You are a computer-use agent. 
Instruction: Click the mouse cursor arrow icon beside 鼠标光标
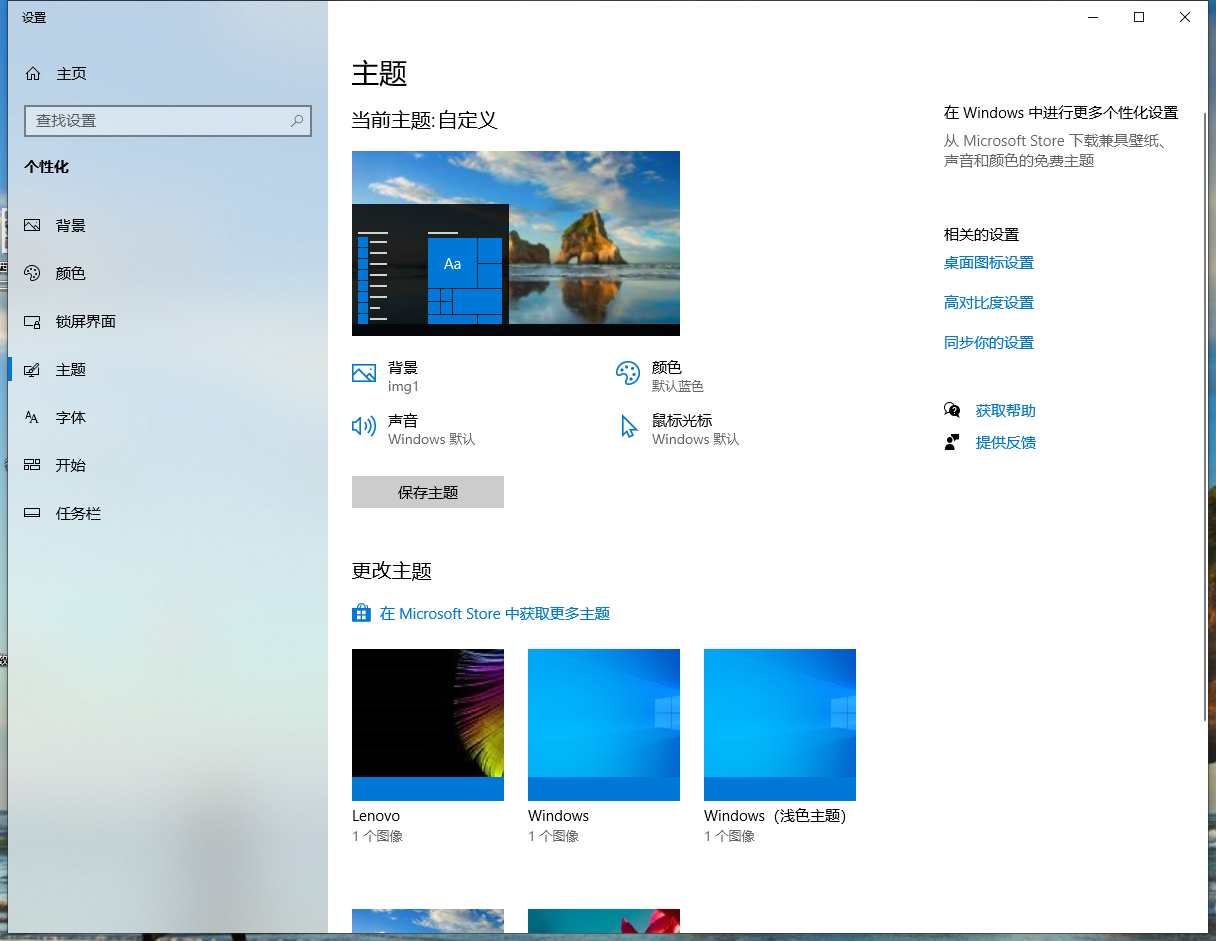pyautogui.click(x=629, y=427)
